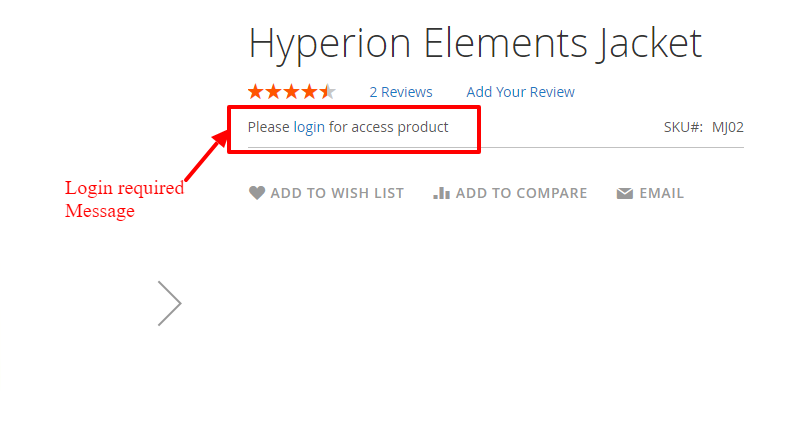Follow the login link in the message

[309, 127]
